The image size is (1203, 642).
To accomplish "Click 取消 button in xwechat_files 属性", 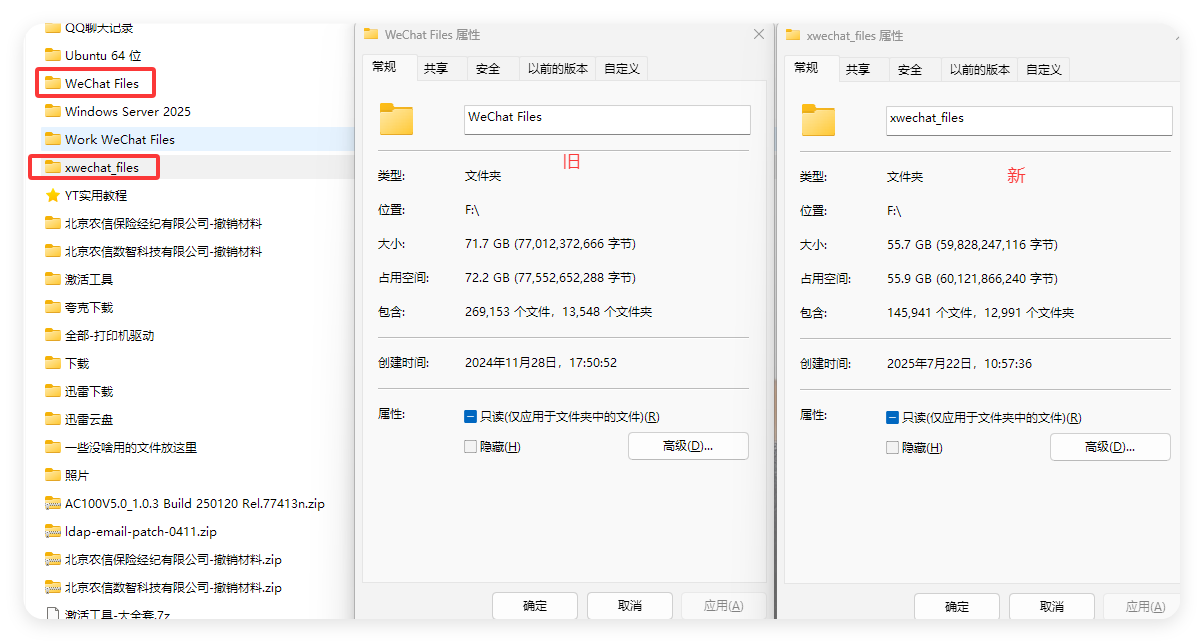I will [1052, 607].
